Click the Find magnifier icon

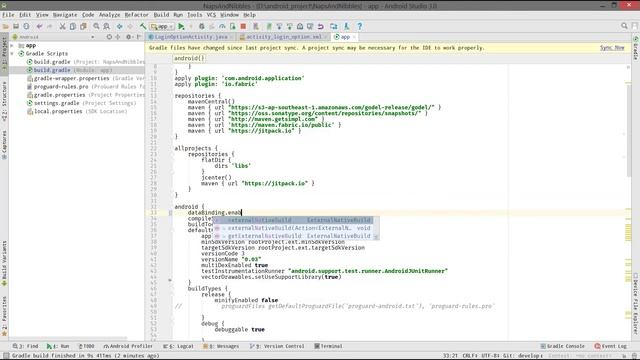(x=96, y=27)
